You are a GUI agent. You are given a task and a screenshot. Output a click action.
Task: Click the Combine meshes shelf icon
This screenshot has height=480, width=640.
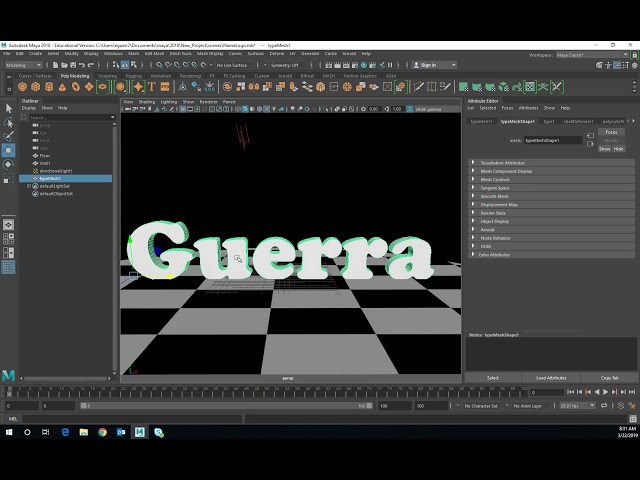pos(227,87)
